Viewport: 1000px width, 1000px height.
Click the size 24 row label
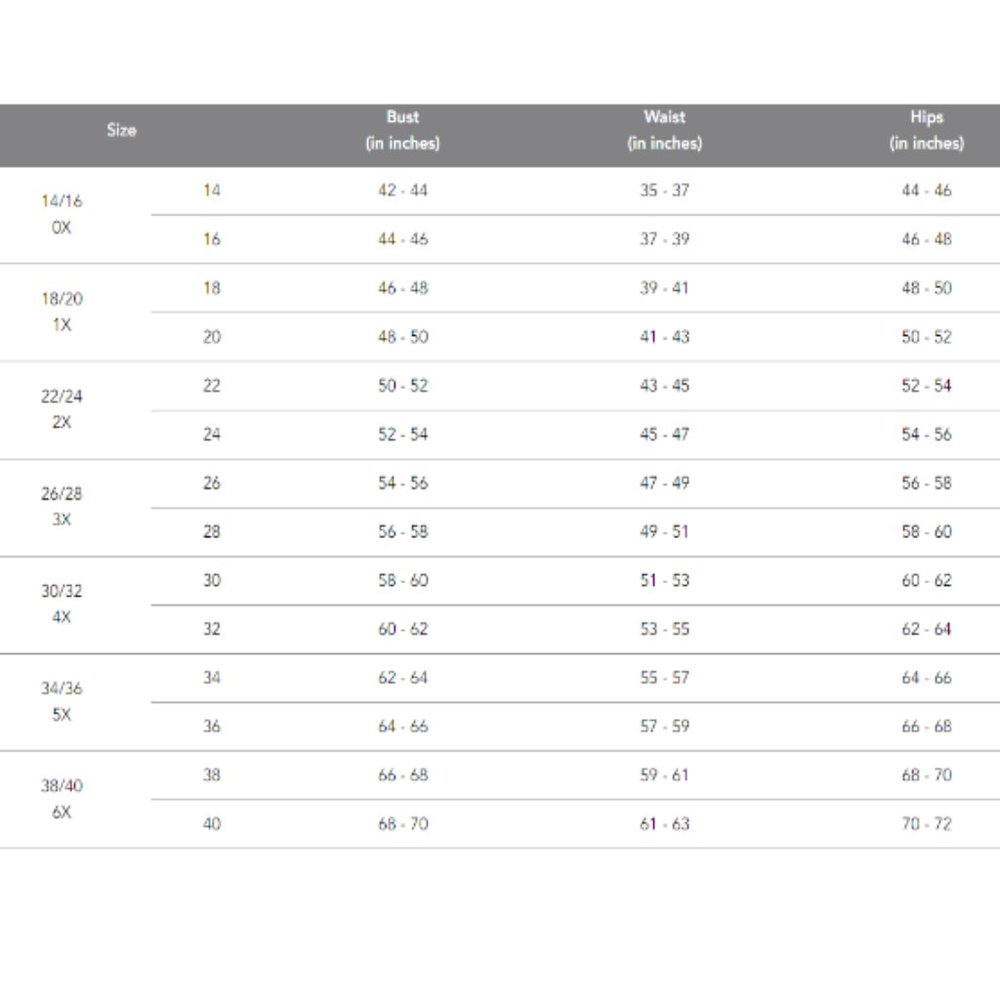(x=212, y=434)
